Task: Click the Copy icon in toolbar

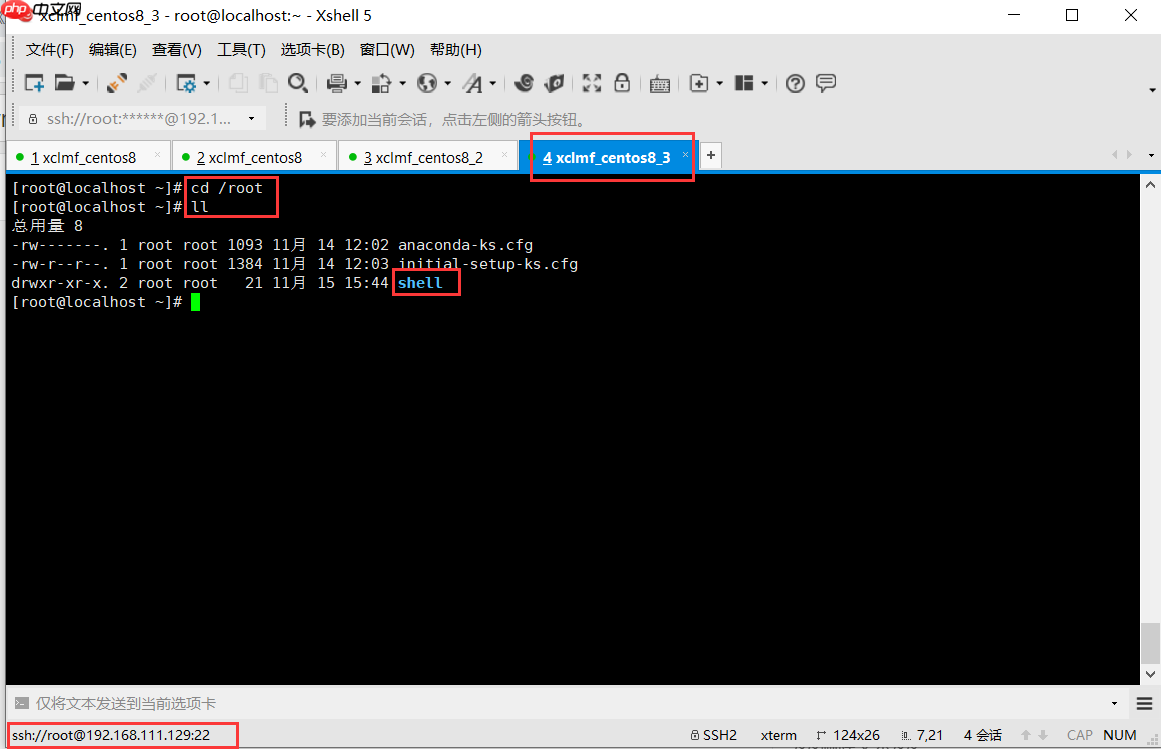Action: tap(238, 83)
